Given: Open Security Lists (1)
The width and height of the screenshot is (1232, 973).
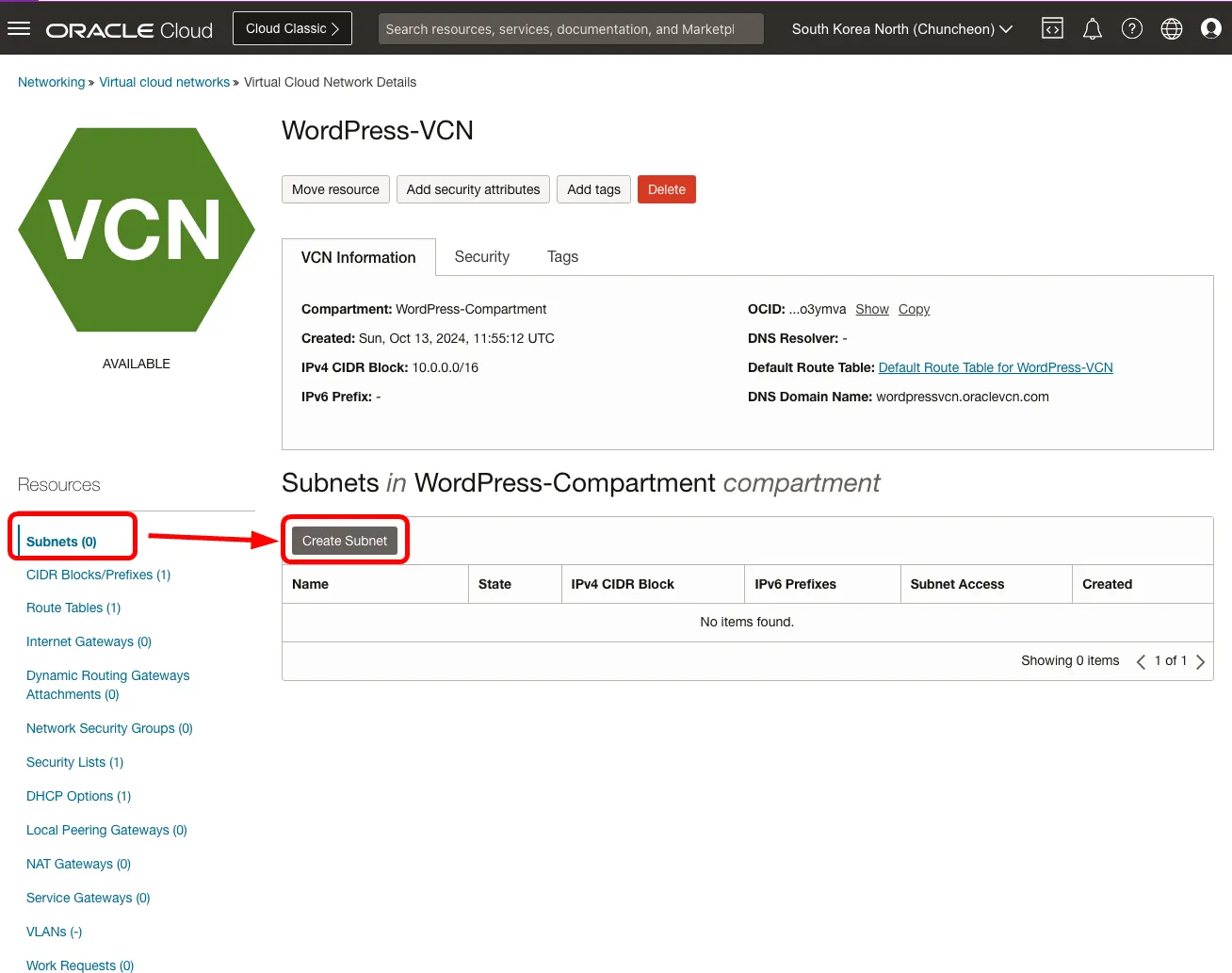Looking at the screenshot, I should click(74, 762).
